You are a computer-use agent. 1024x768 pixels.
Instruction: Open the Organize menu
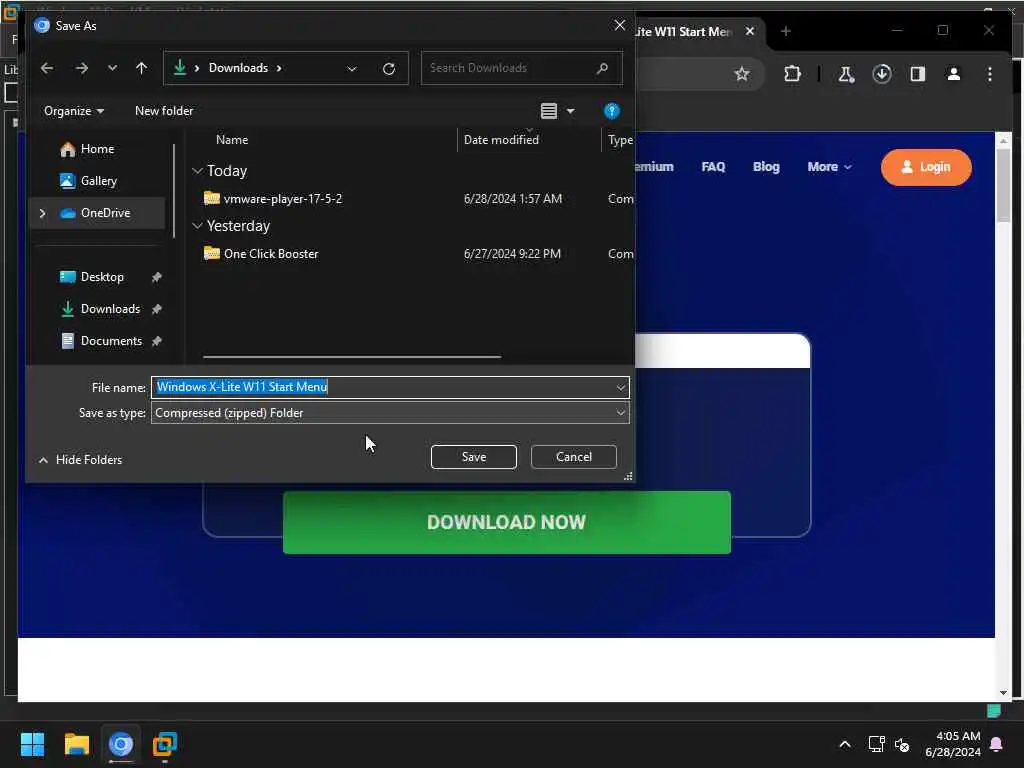tap(74, 111)
